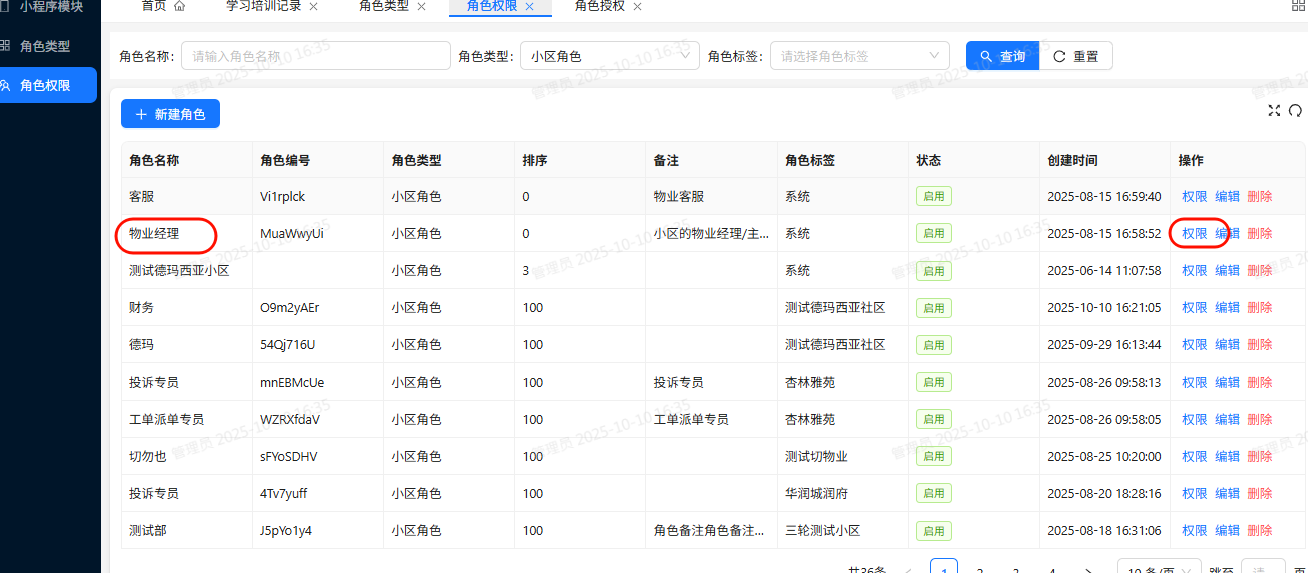This screenshot has height=573, width=1308.
Task: Open 角色类型 in the sidebar
Action: [45, 46]
